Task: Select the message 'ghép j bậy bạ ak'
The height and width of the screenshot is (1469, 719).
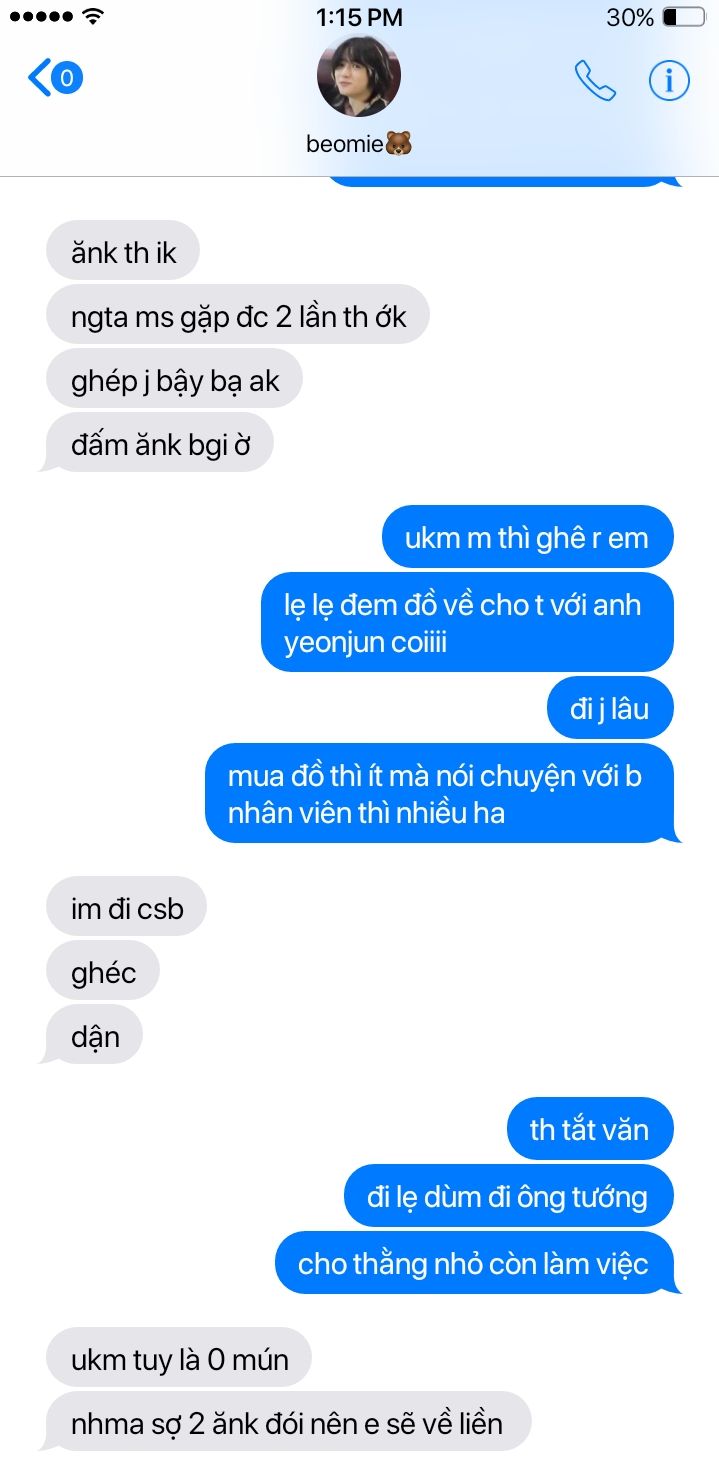Action: [175, 380]
